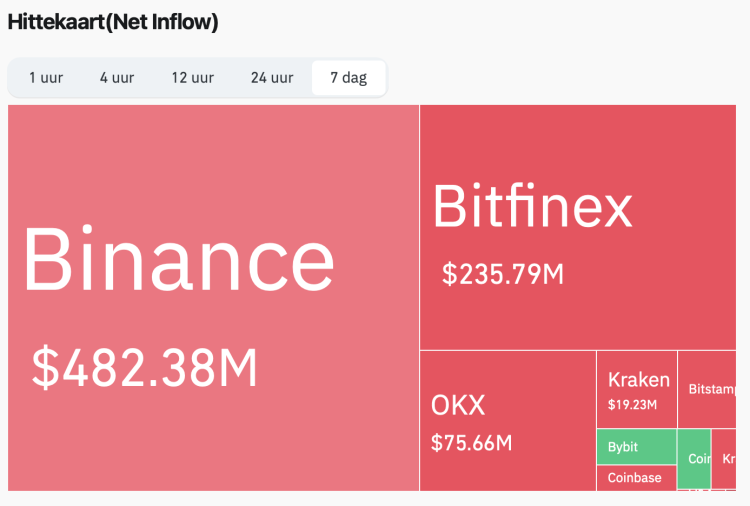Click Bitfinex's $235.79M value
Screen dimensions: 750x506
point(503,272)
